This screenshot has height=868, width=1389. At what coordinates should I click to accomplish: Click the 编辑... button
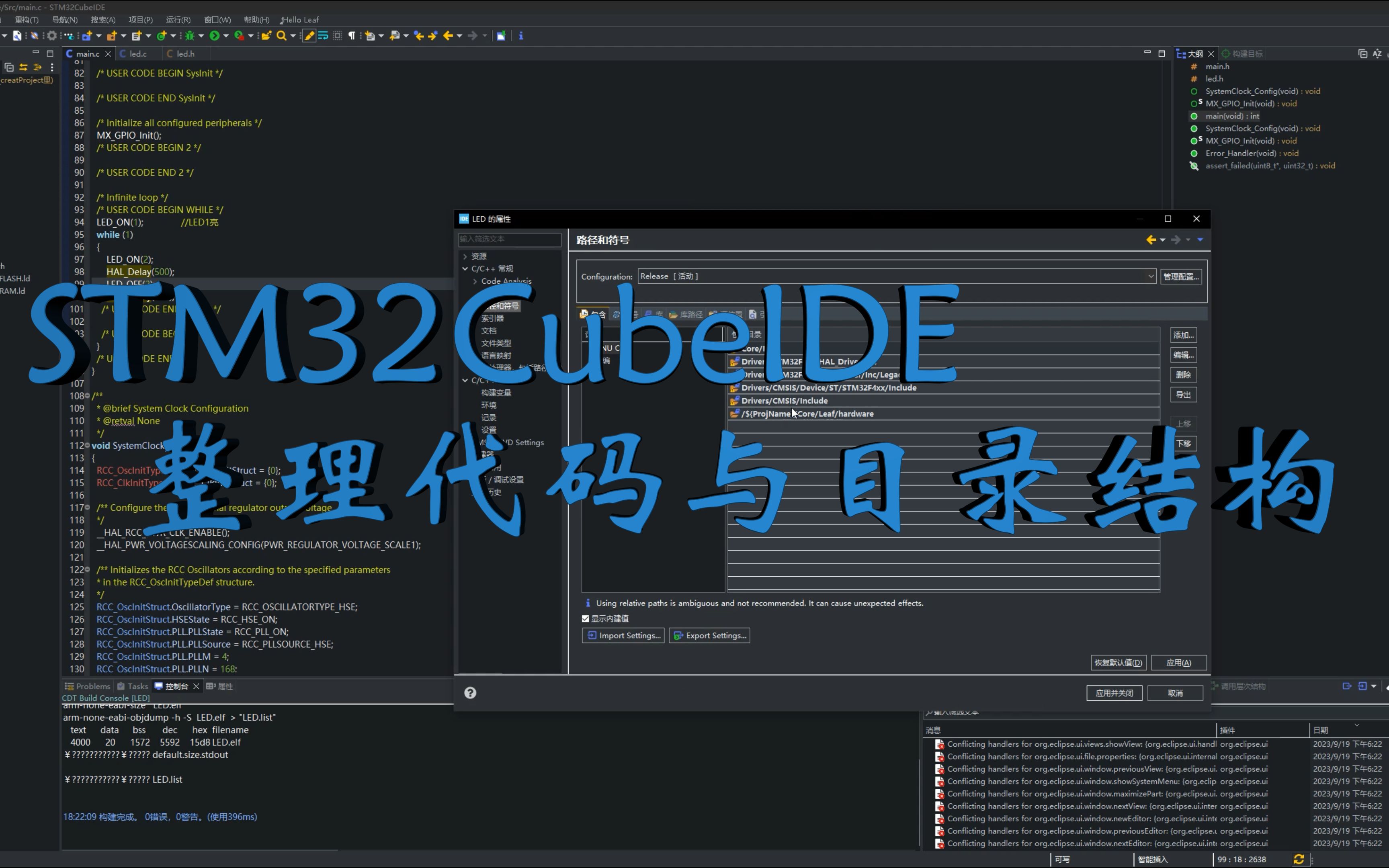pyautogui.click(x=1183, y=355)
